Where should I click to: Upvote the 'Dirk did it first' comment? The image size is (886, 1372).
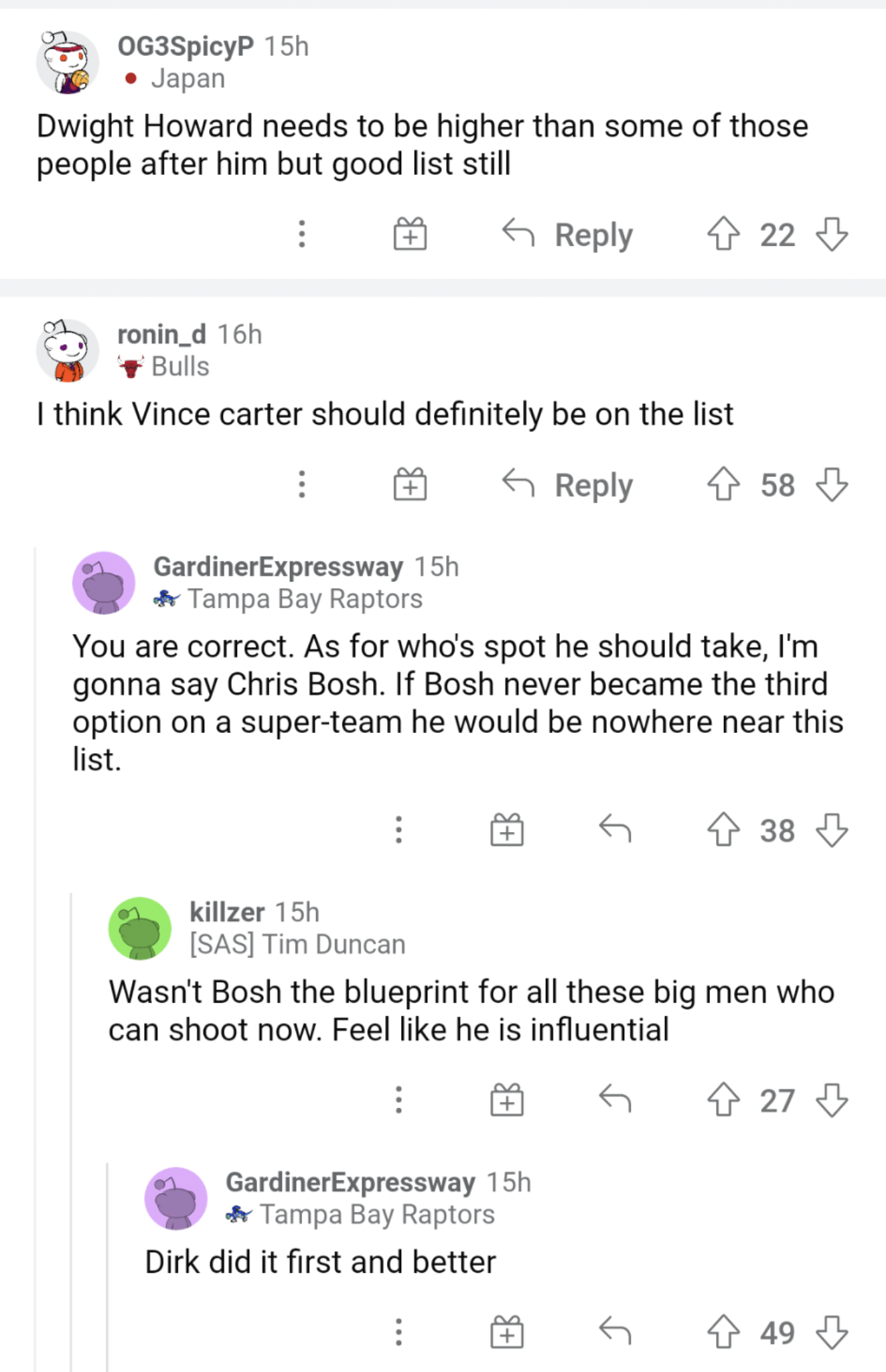point(723,1332)
